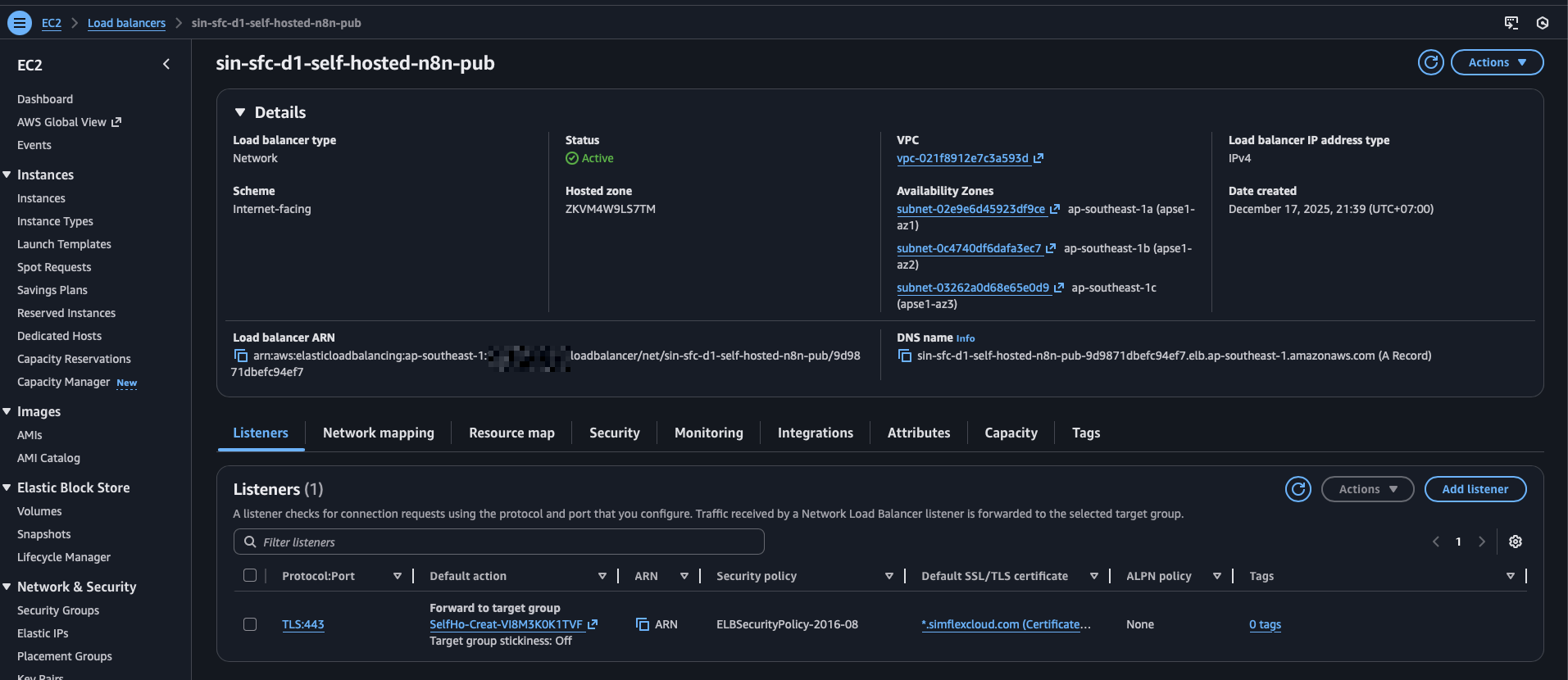Image resolution: width=1568 pixels, height=680 pixels.
Task: Copy the load balancer ARN
Action: [x=241, y=356]
